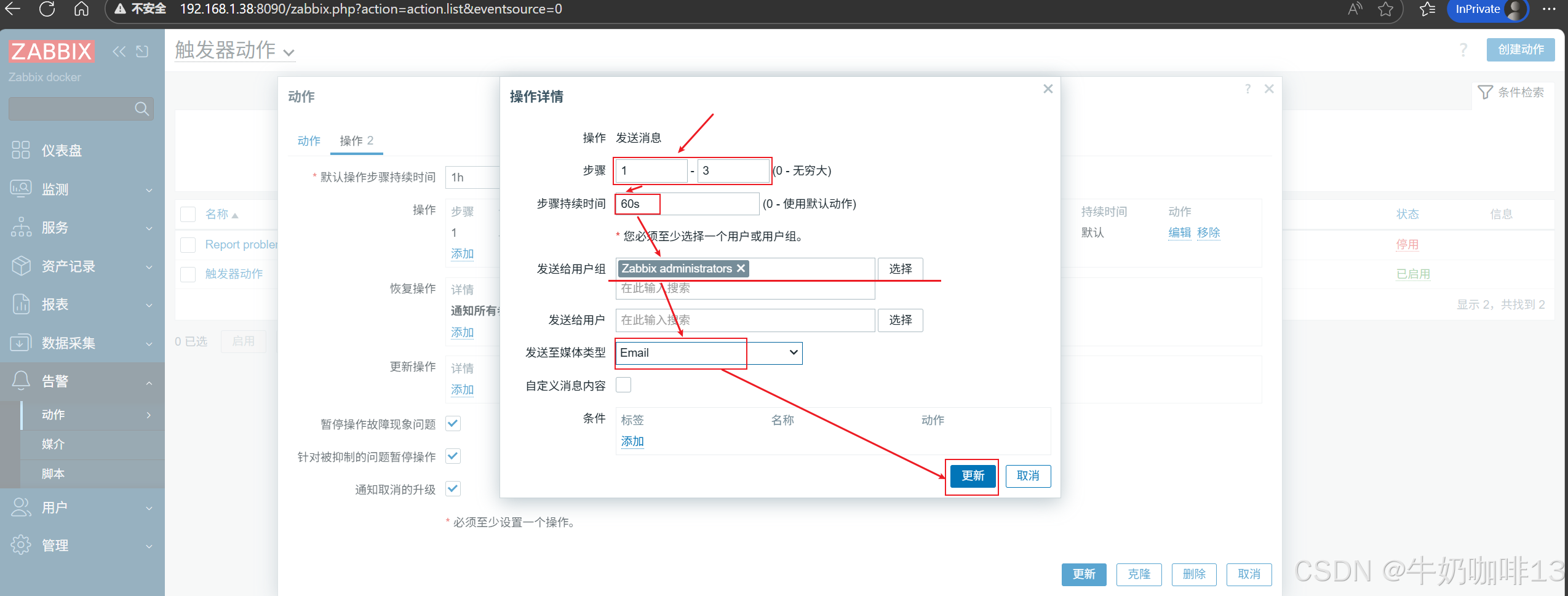Expand the 数据采集 sidebar menu

click(149, 344)
